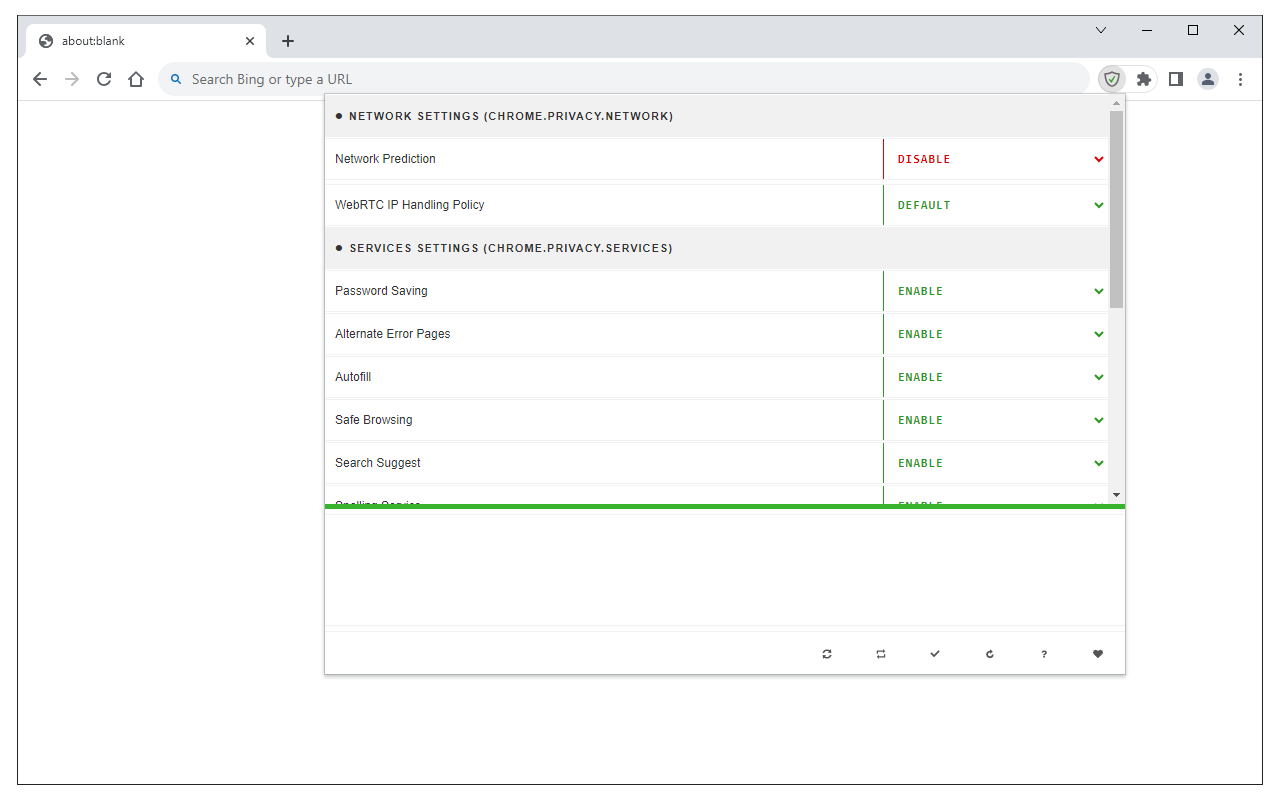
Task: Click the Safe Browsing label
Action: click(373, 420)
